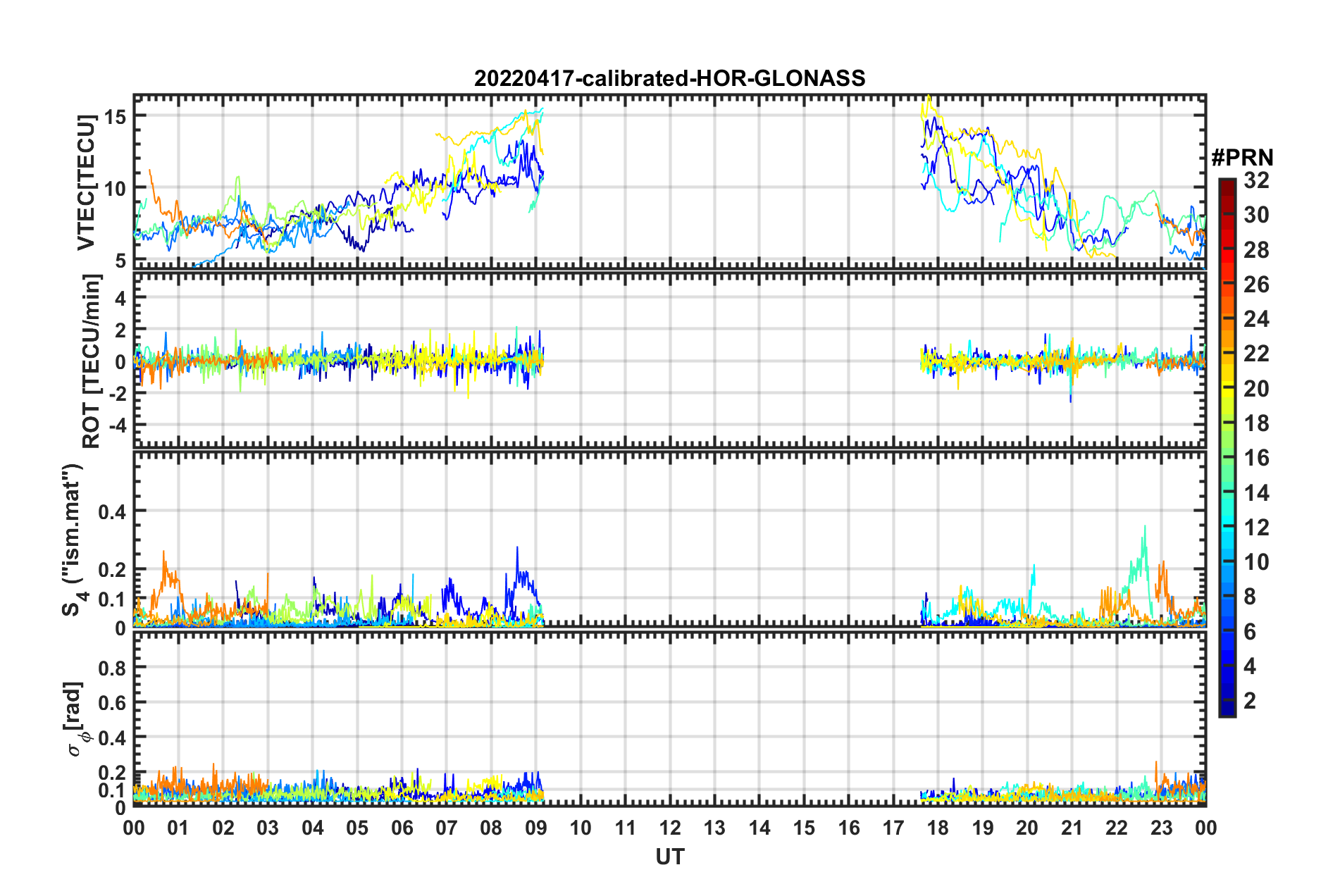This screenshot has width=1340, height=896.
Task: Click x-axis tick label 23
Action: (1161, 828)
